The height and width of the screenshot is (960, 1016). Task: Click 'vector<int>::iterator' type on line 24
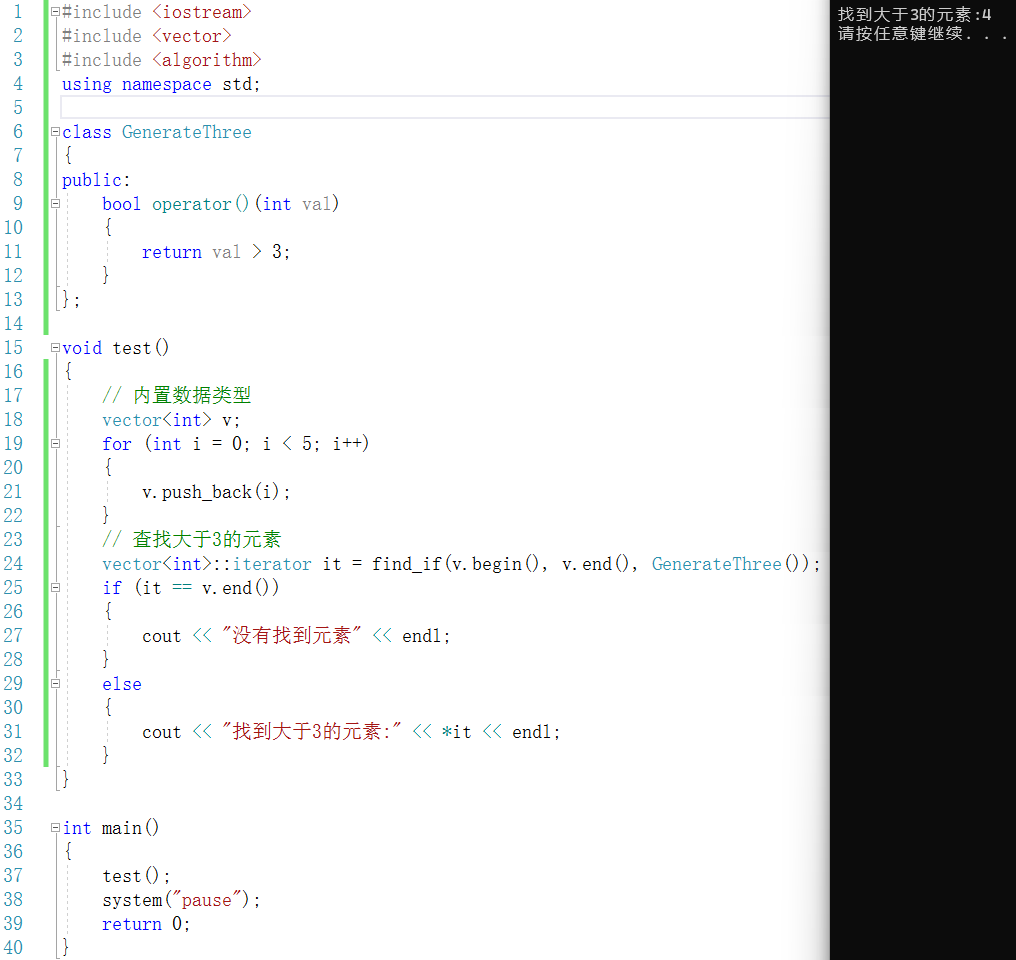[207, 564]
